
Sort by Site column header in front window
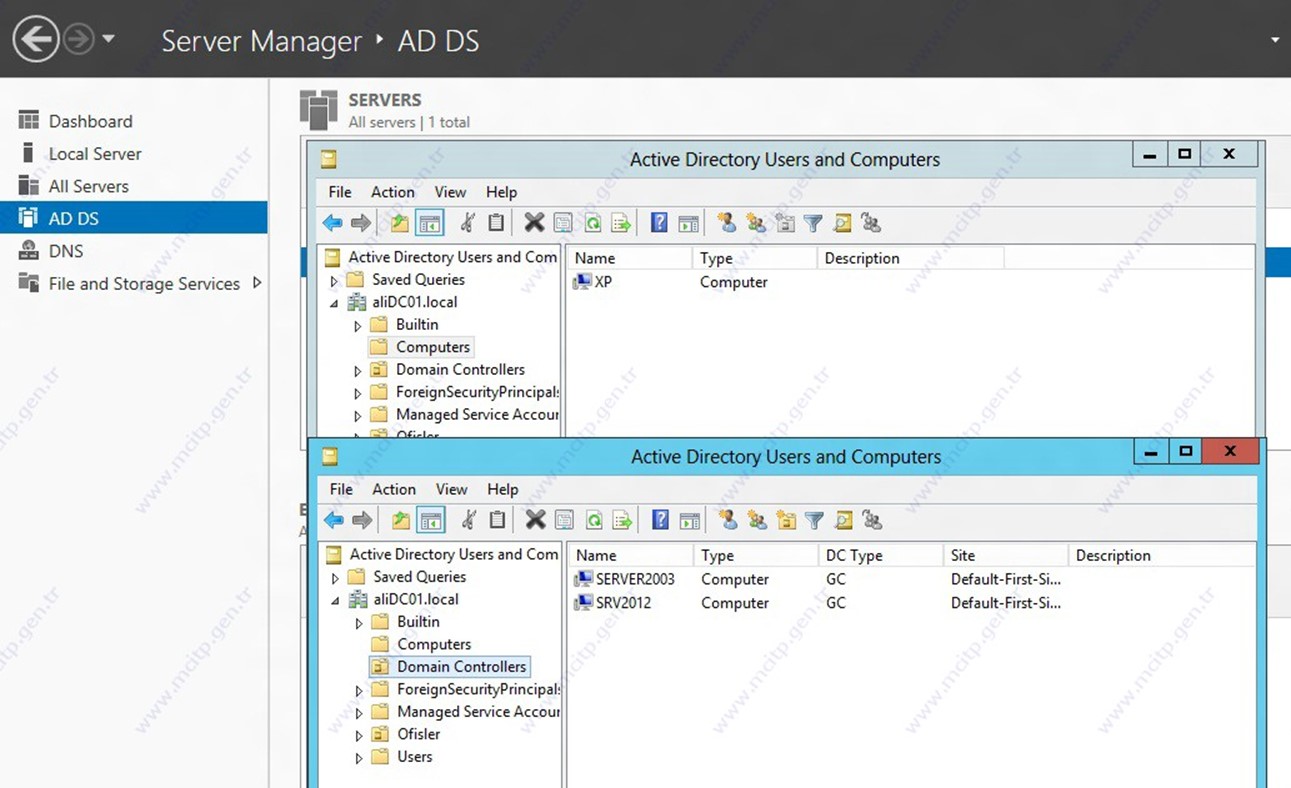1005,555
